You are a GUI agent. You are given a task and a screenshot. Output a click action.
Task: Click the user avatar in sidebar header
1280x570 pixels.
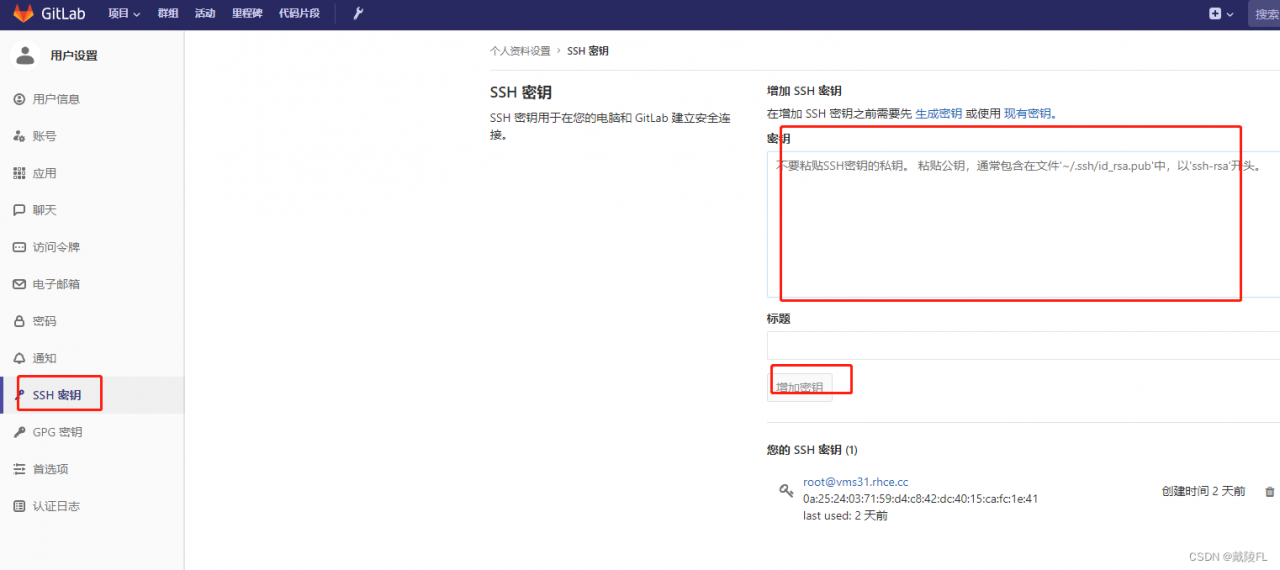(x=25, y=55)
